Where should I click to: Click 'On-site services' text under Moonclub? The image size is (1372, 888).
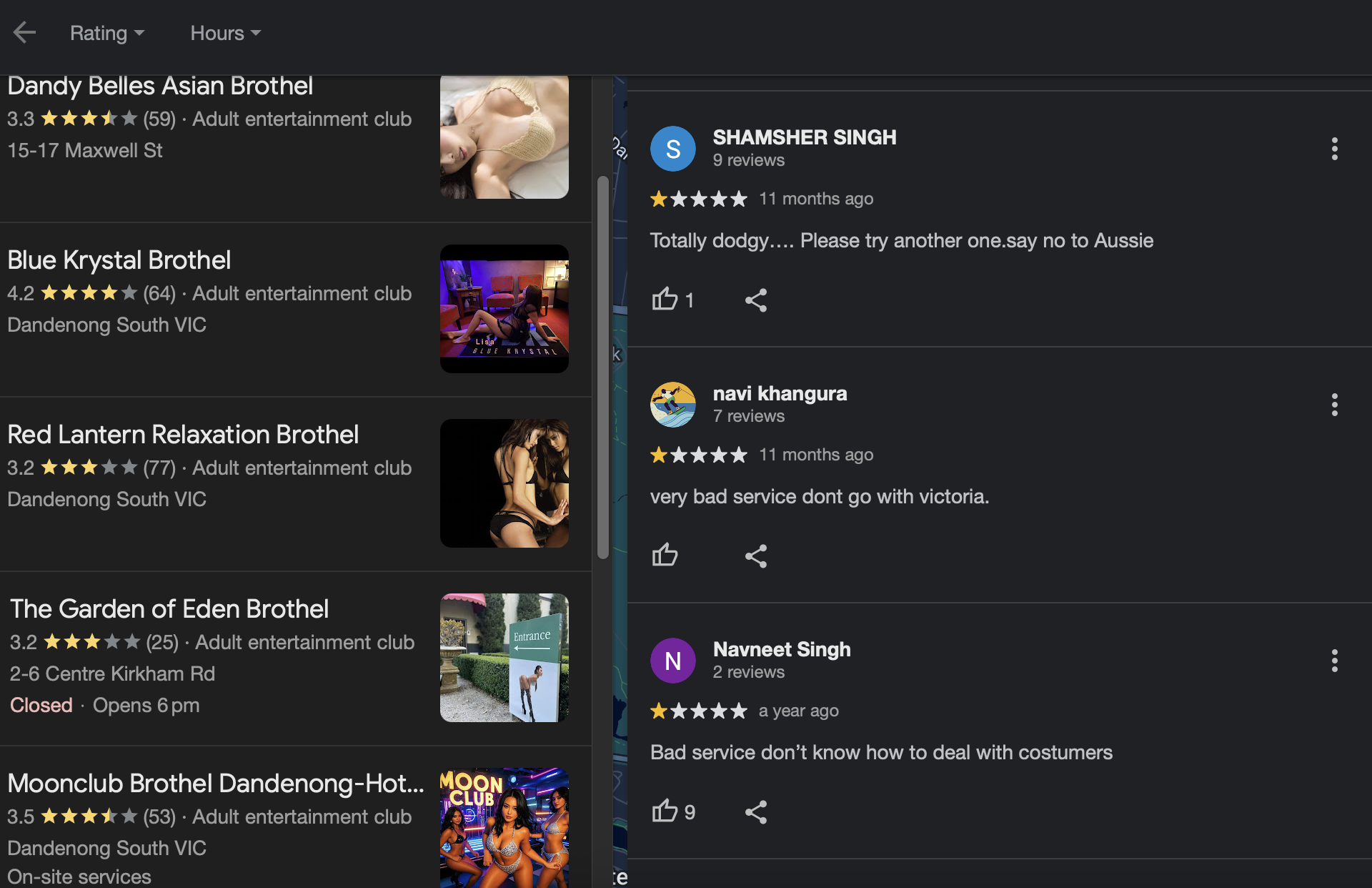pyautogui.click(x=79, y=877)
